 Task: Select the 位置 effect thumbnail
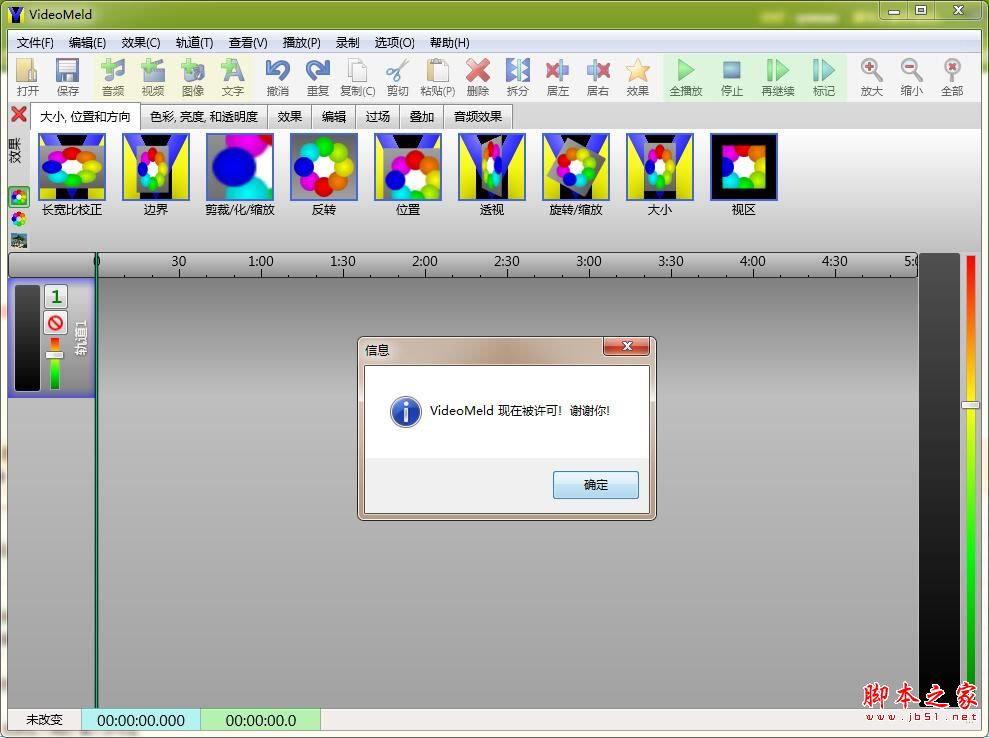click(x=407, y=167)
